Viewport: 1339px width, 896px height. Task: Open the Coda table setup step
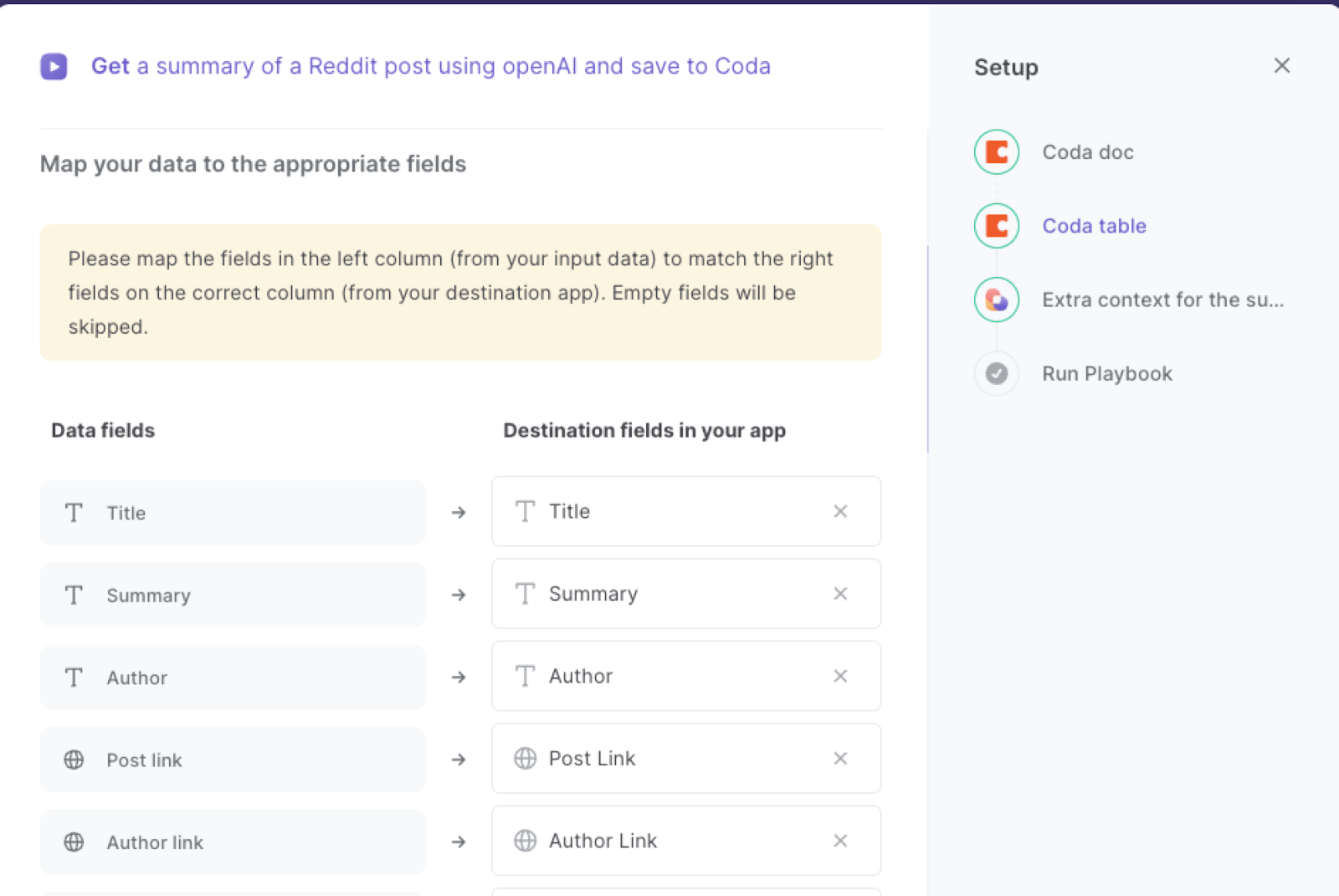point(1094,226)
